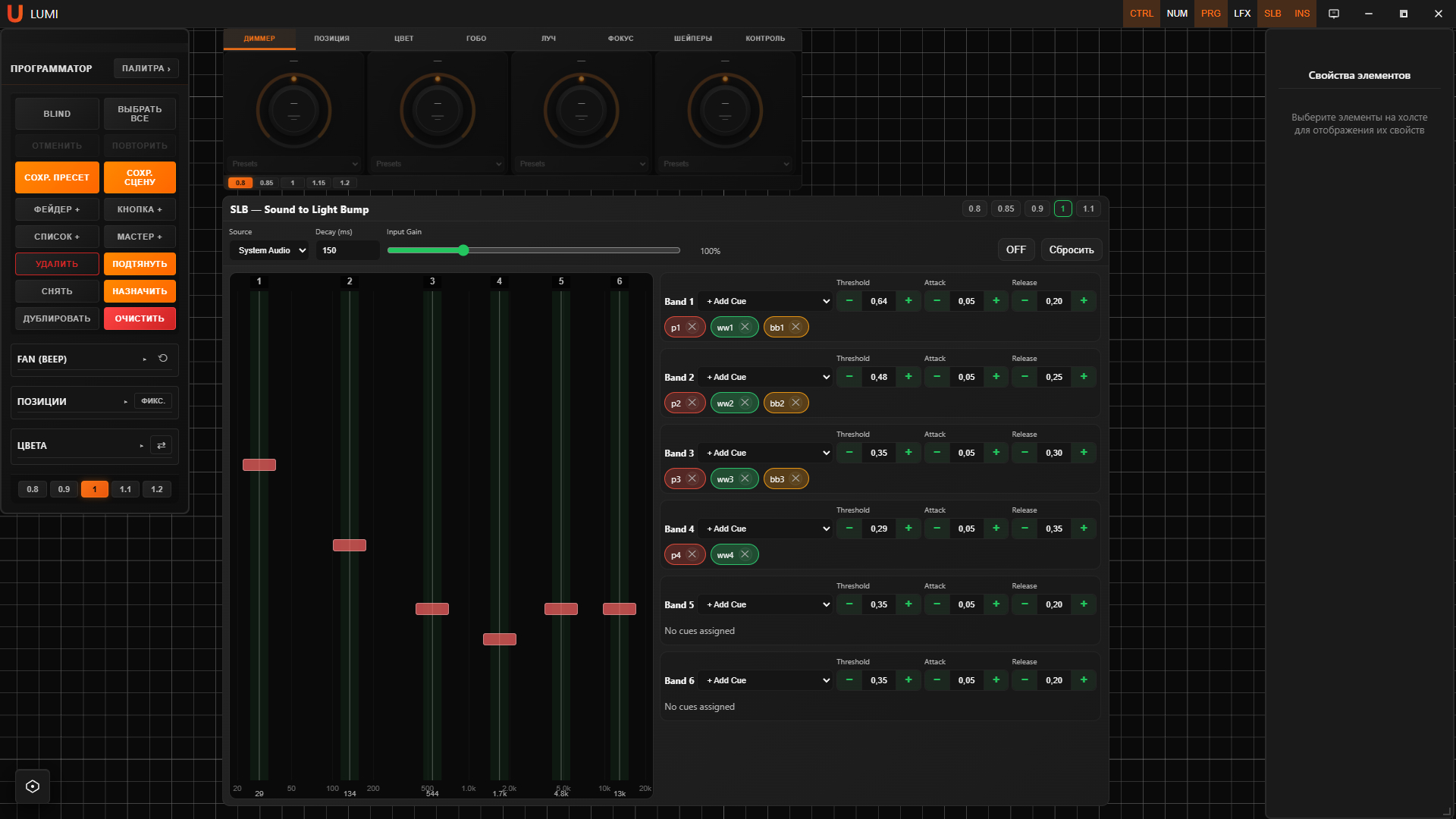This screenshot has width=1456, height=819.
Task: Increase Band 5 Attack with plus
Action: tap(996, 604)
